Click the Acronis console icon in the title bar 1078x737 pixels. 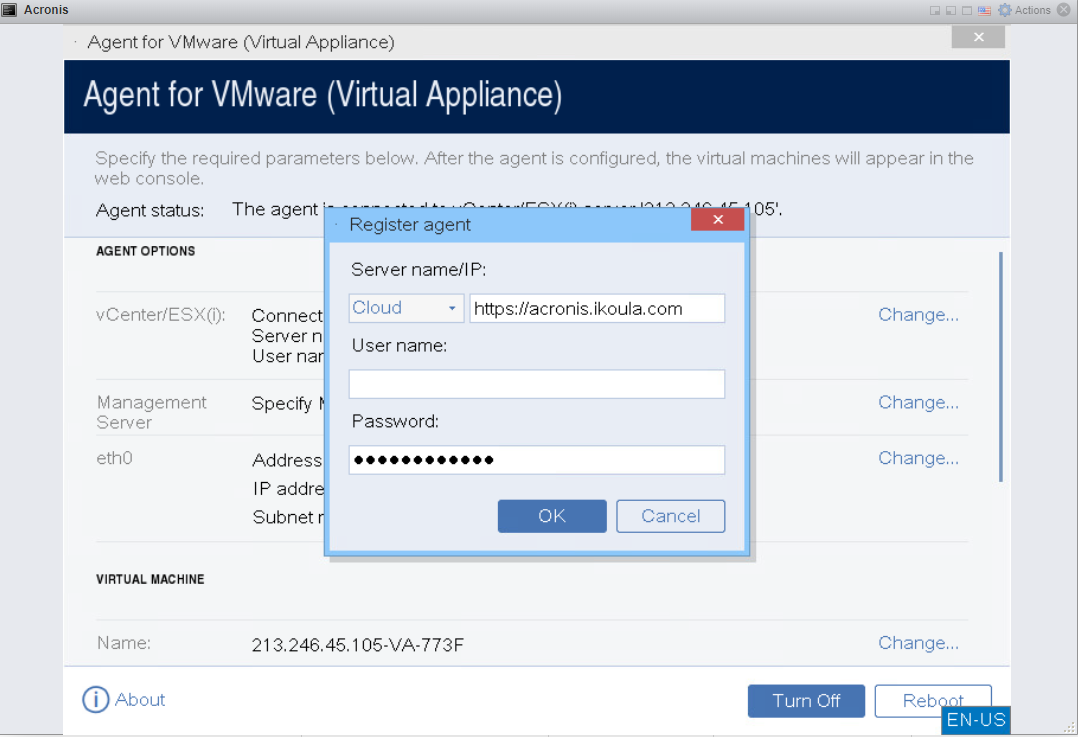9,10
